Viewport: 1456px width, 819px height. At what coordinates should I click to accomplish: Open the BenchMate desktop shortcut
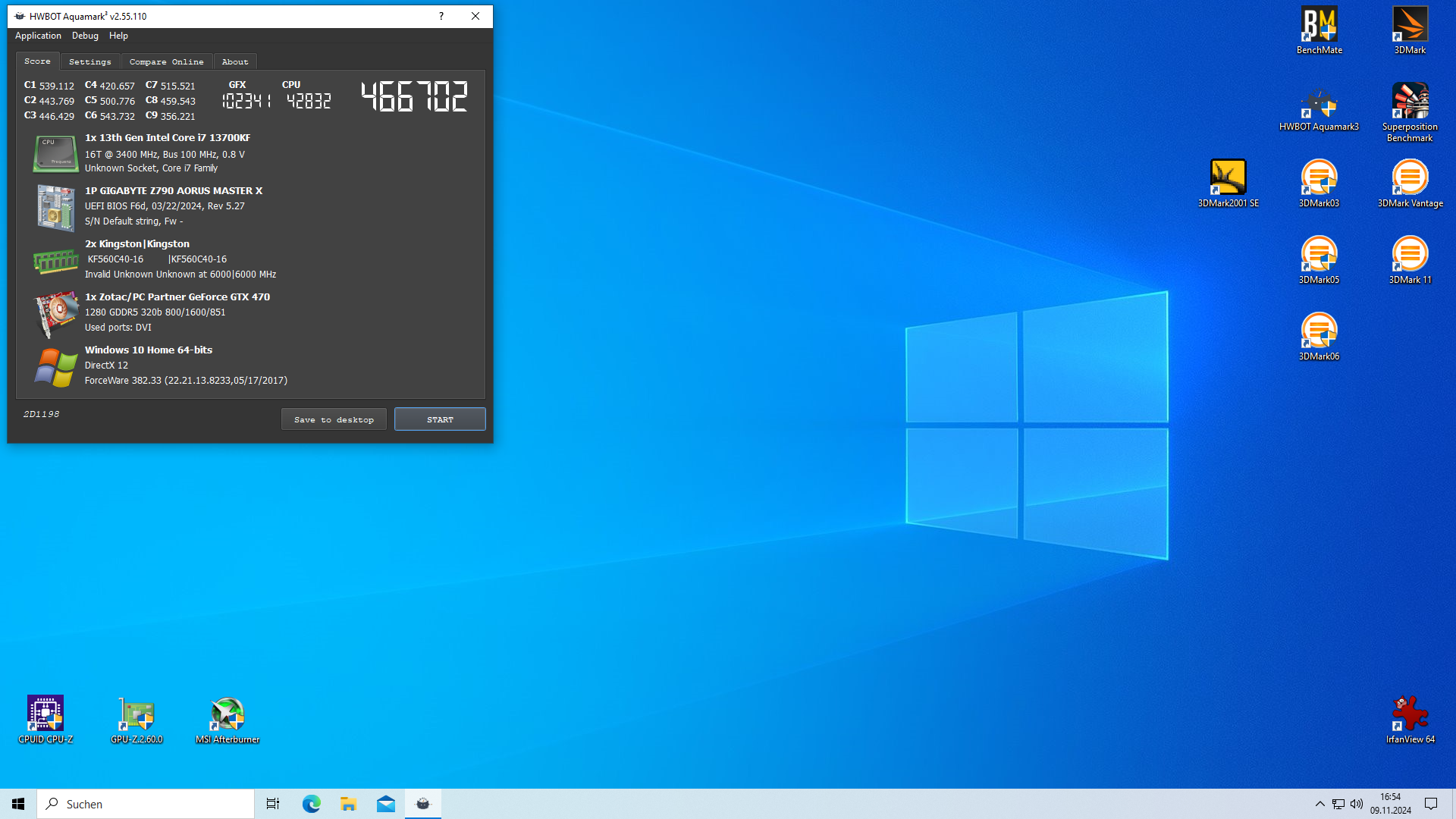click(x=1319, y=31)
